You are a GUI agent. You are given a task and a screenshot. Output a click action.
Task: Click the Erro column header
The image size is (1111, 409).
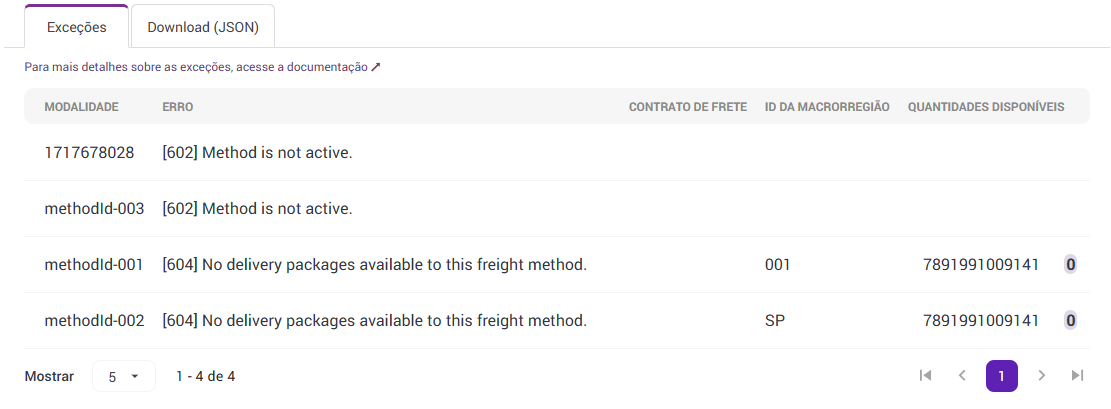[178, 107]
